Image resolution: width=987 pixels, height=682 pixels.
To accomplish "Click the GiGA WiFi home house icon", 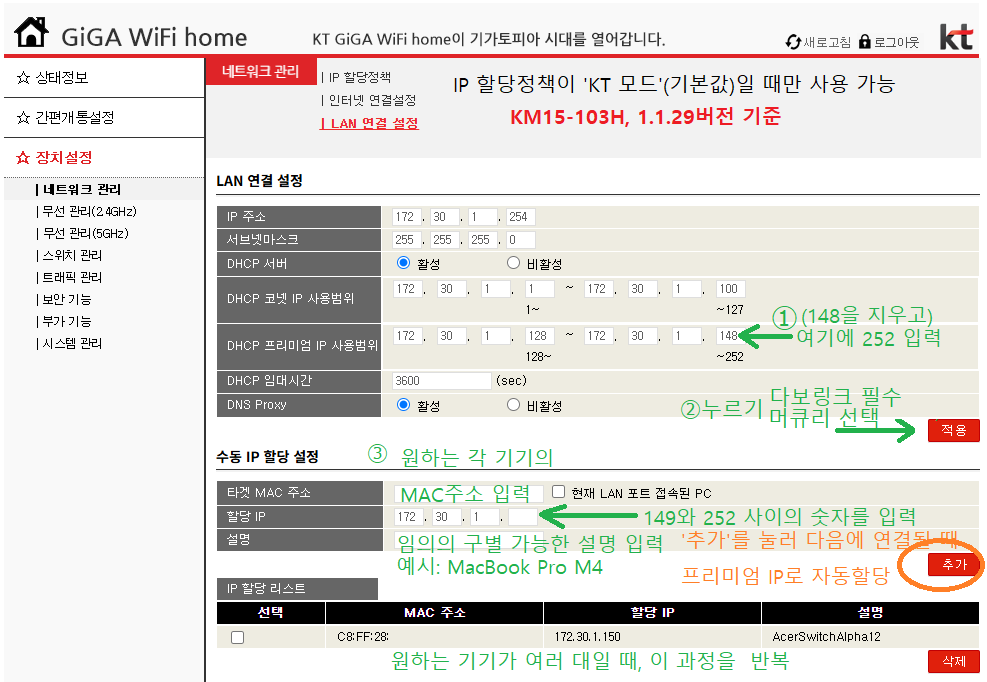I will click(x=31, y=31).
